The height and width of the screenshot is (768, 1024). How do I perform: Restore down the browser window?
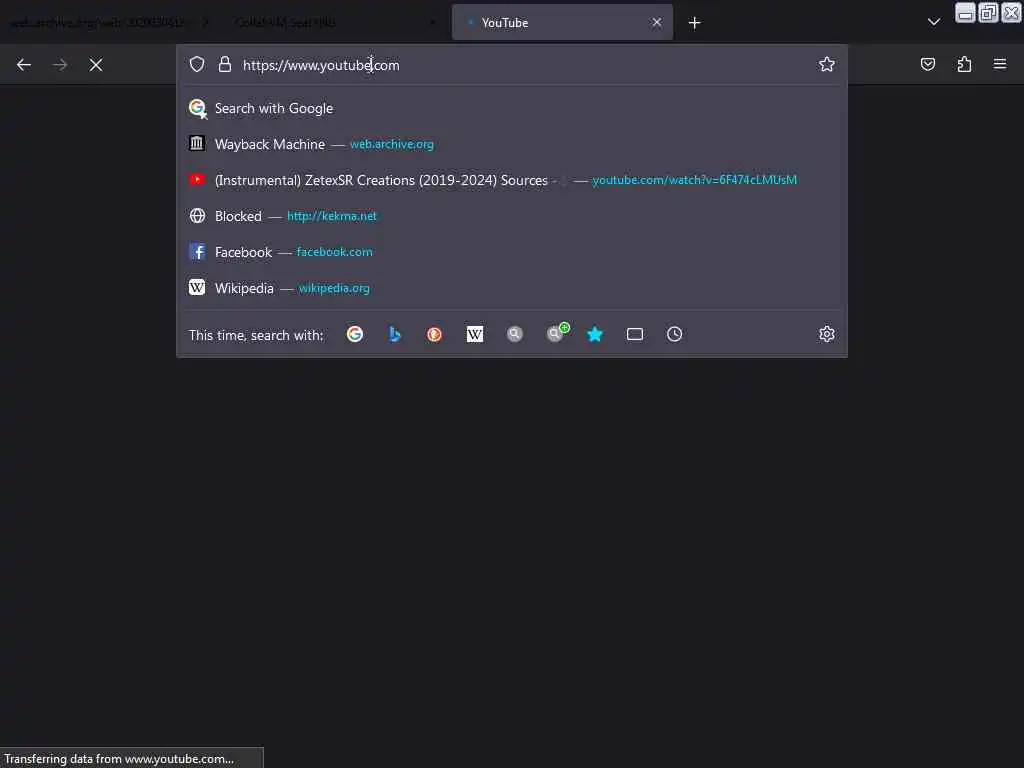988,13
